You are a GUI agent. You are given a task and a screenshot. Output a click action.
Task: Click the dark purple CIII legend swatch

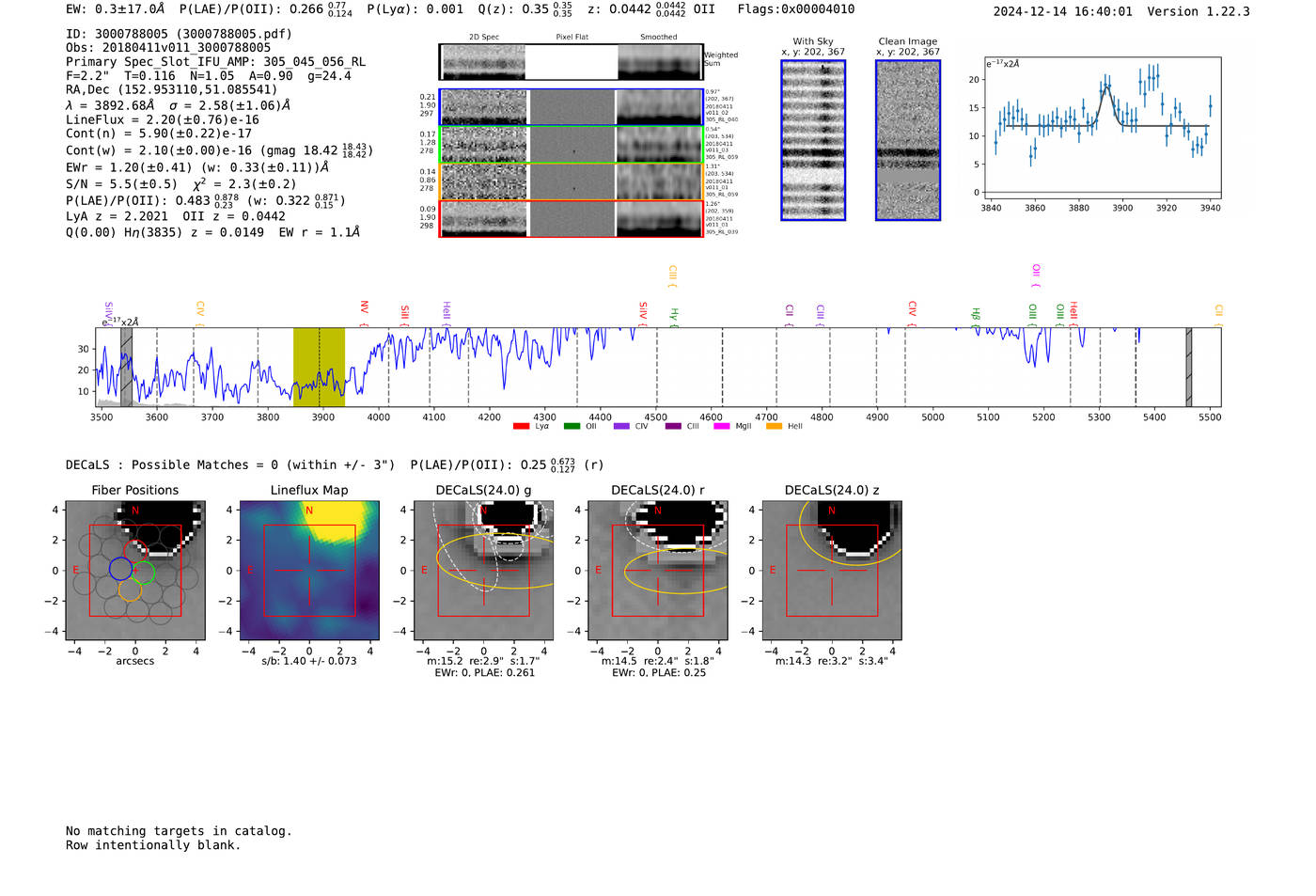click(673, 427)
